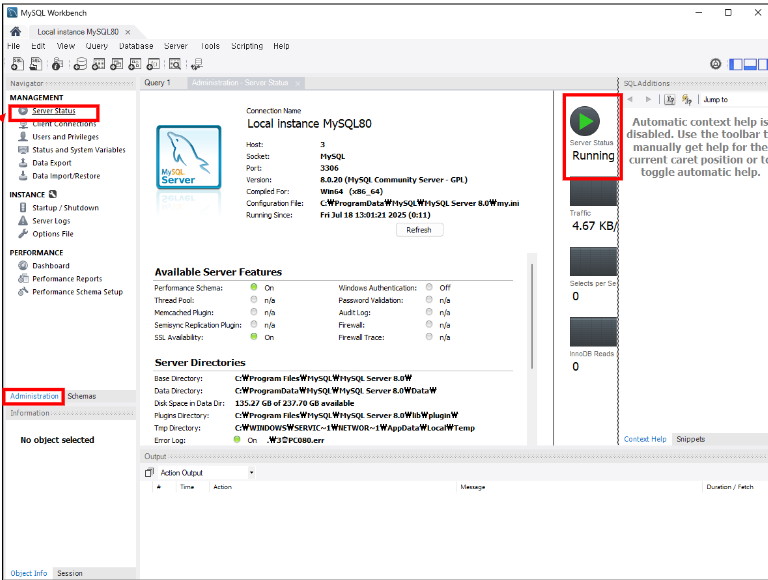Open the Action Output dropdown

pos(251,472)
